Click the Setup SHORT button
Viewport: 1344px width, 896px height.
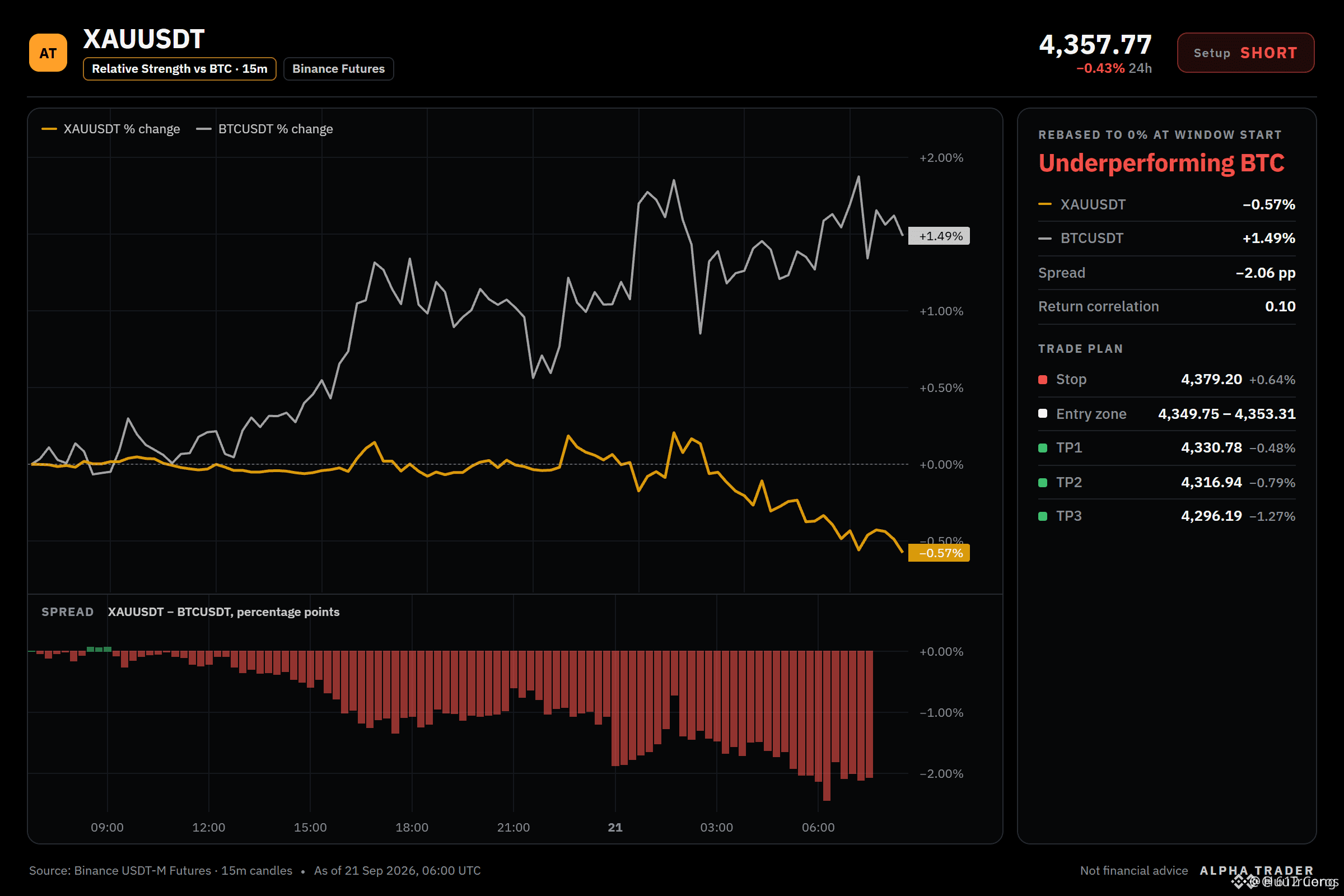[1245, 53]
